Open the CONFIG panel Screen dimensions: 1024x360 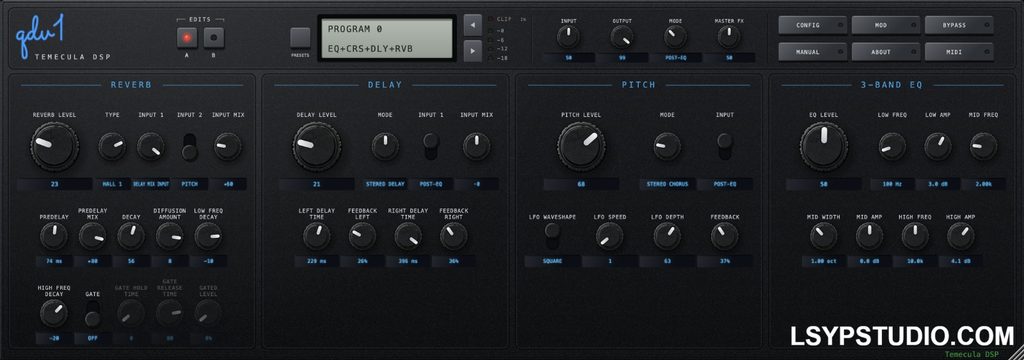point(812,25)
